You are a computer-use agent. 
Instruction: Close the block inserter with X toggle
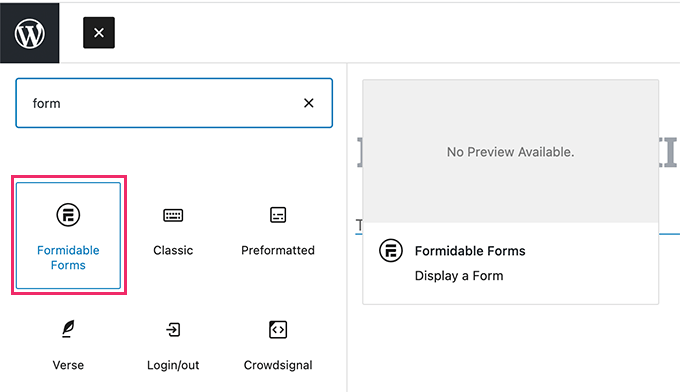99,33
